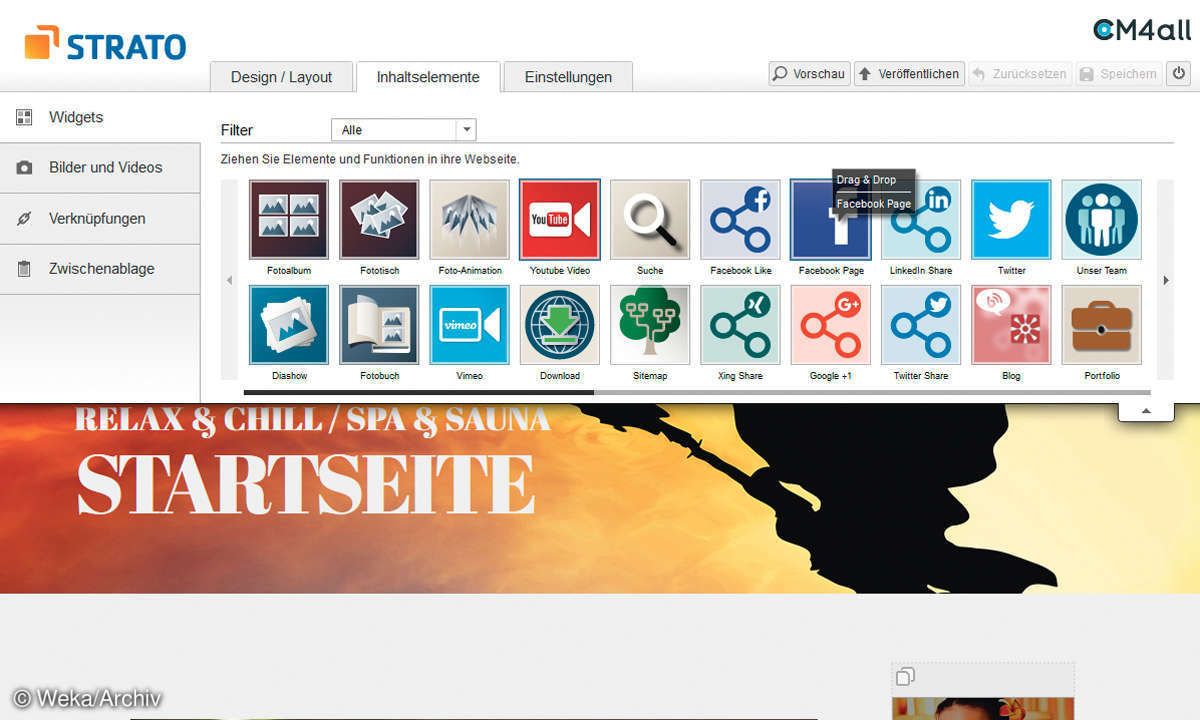The width and height of the screenshot is (1200, 720).
Task: Open the Design / Layout tab
Action: 281,77
